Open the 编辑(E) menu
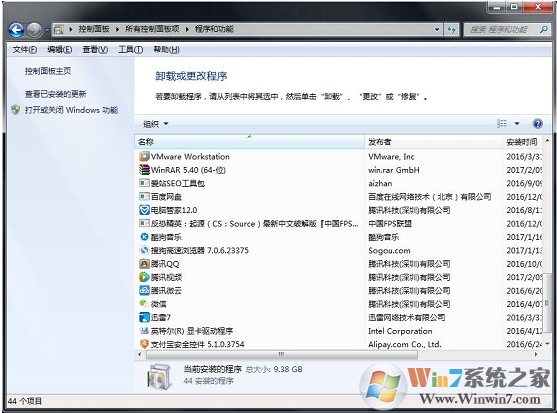 pos(60,50)
